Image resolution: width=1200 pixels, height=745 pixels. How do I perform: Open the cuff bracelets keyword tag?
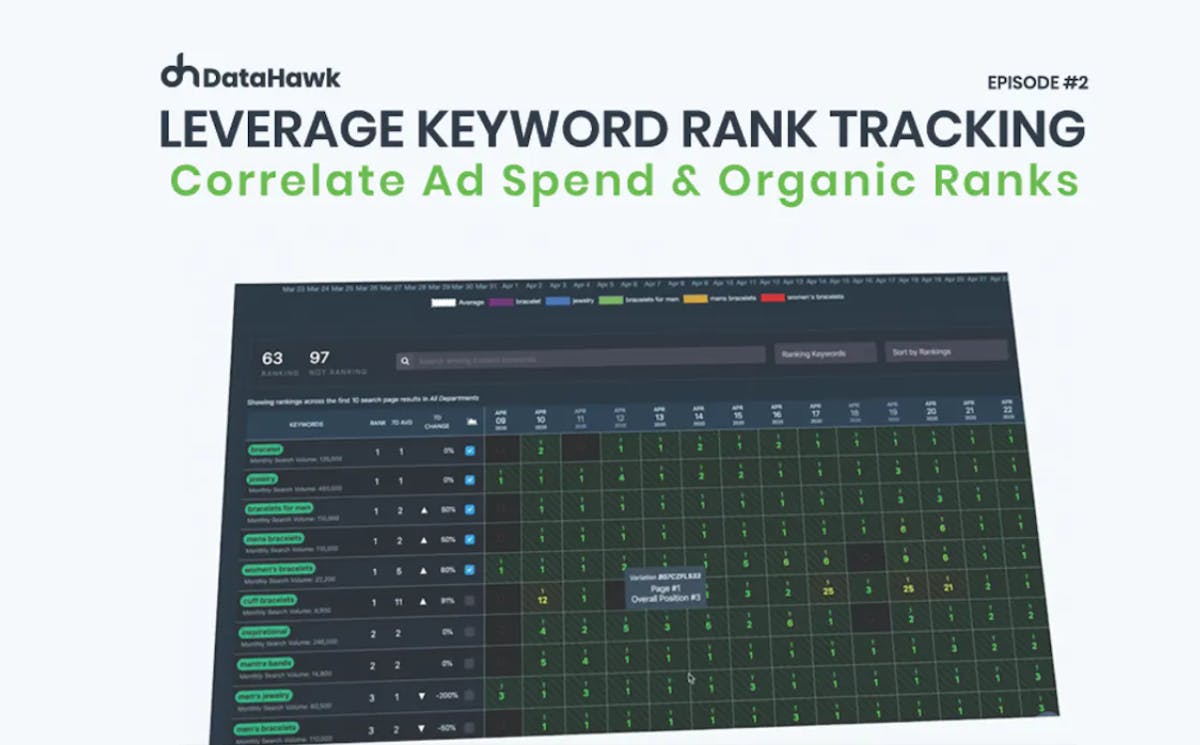pyautogui.click(x=270, y=600)
